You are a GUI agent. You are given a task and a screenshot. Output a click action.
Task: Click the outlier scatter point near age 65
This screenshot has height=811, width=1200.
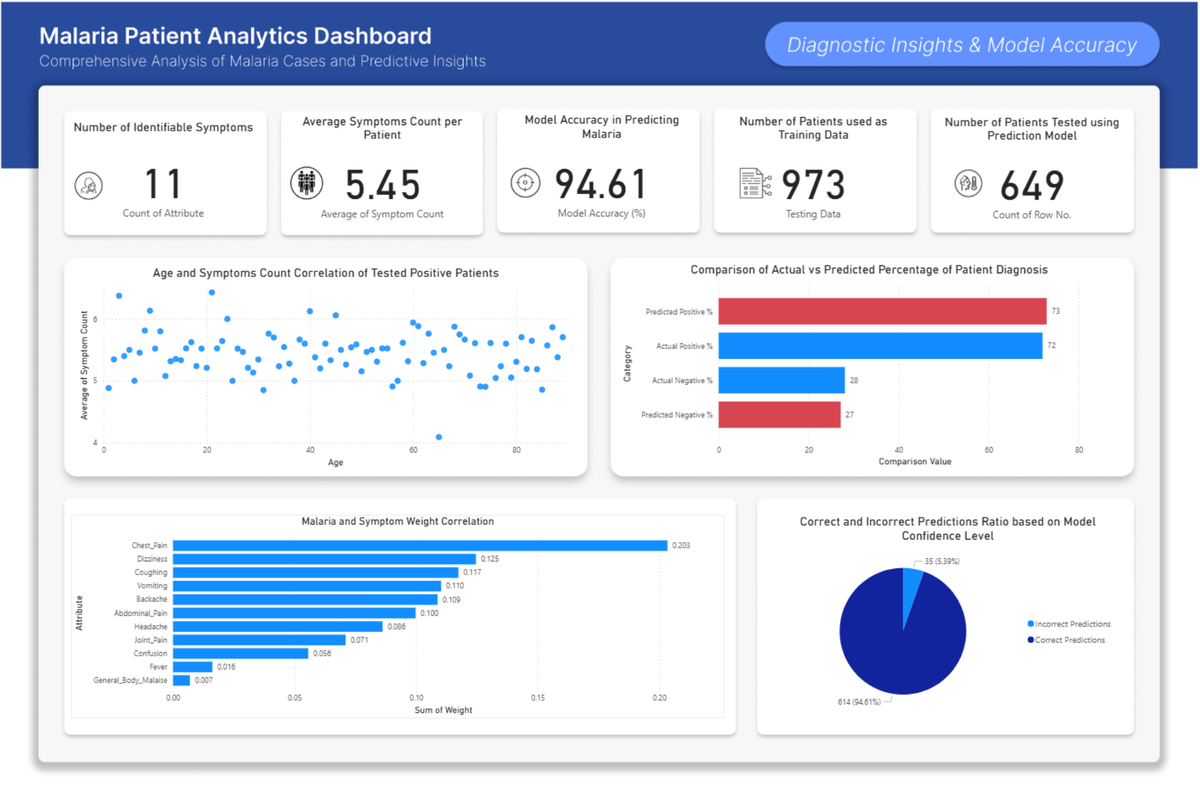pyautogui.click(x=439, y=437)
